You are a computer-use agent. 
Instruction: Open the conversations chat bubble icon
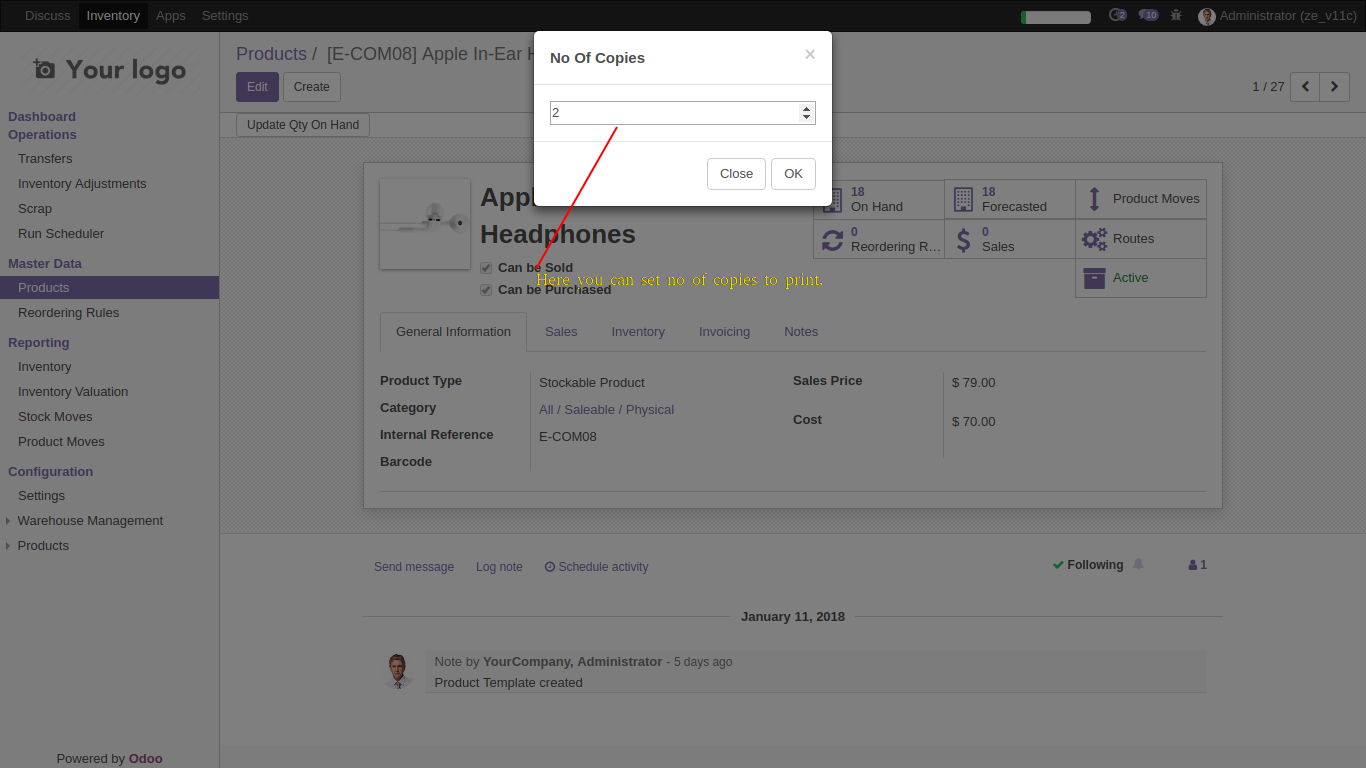tap(1148, 15)
